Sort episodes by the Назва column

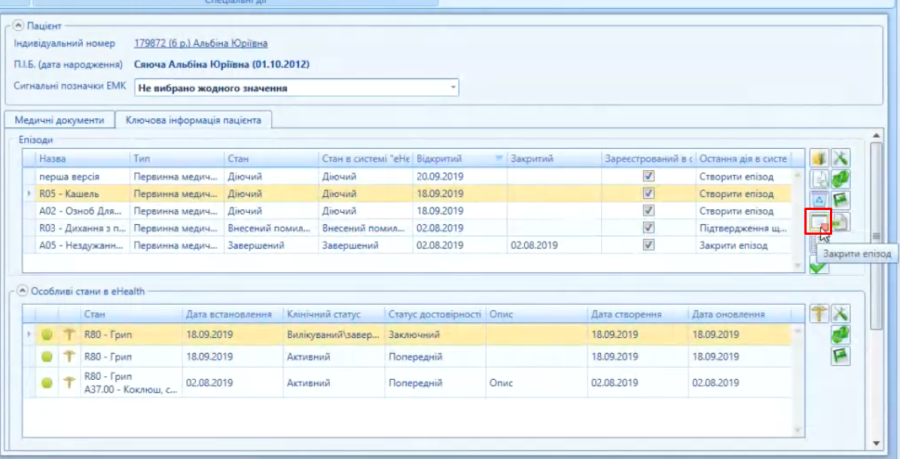83,158
